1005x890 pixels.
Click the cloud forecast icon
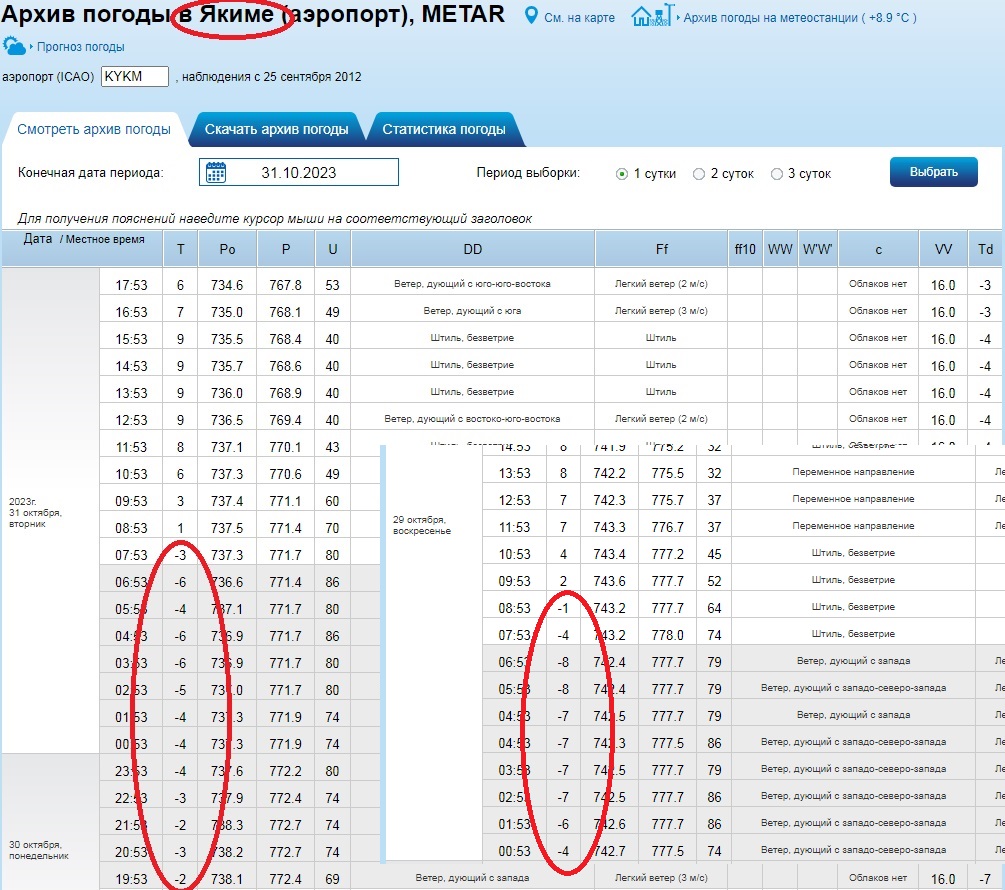[x=14, y=46]
